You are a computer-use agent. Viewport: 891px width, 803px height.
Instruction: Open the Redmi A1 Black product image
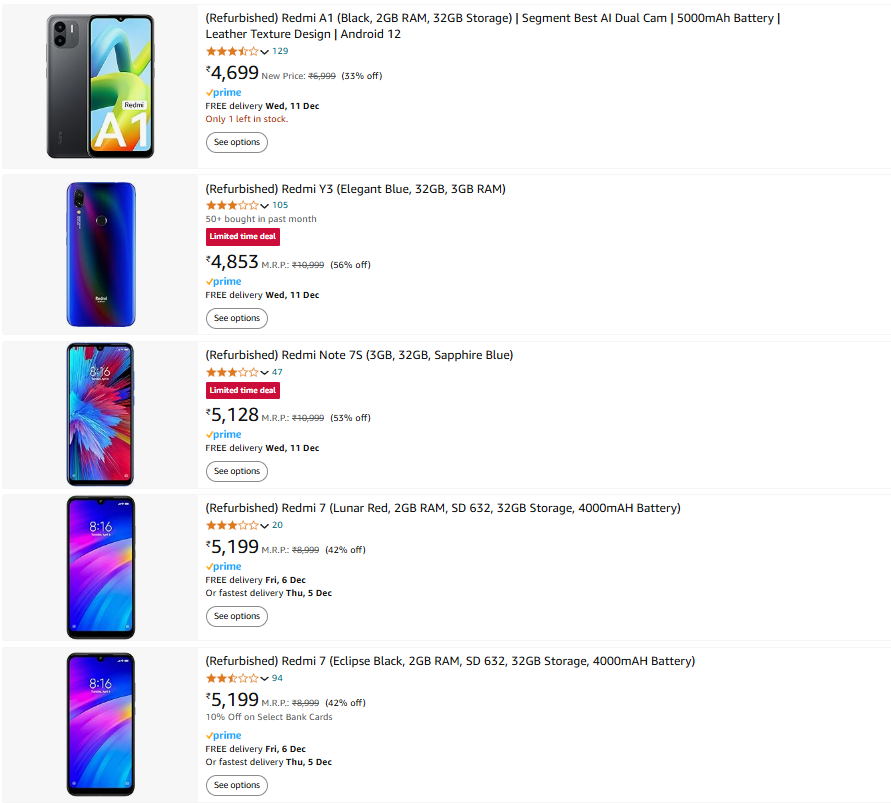coord(100,86)
